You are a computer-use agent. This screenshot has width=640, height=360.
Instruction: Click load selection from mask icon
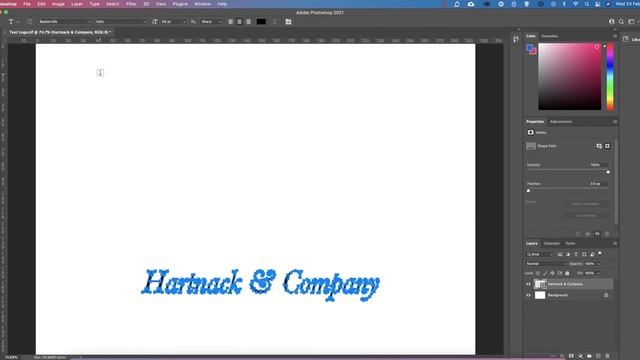578,234
